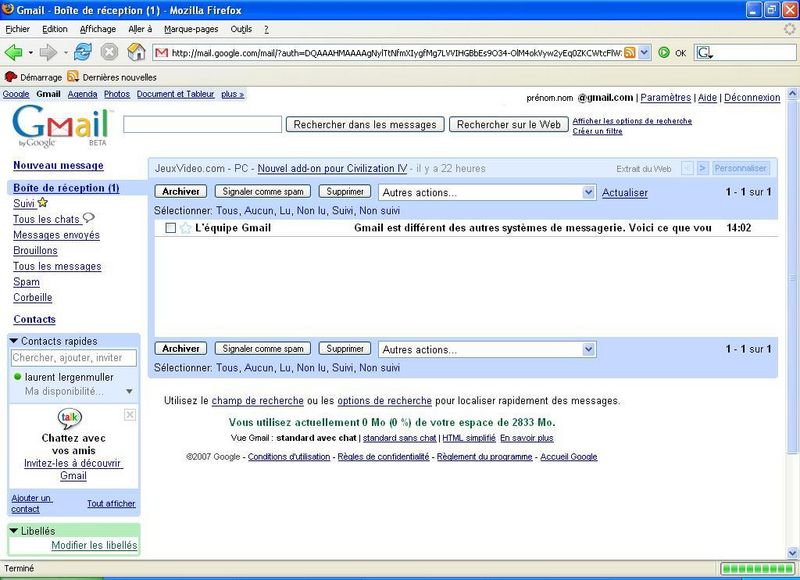Click the bottom Supprimer button
800x580 pixels.
[x=345, y=348]
